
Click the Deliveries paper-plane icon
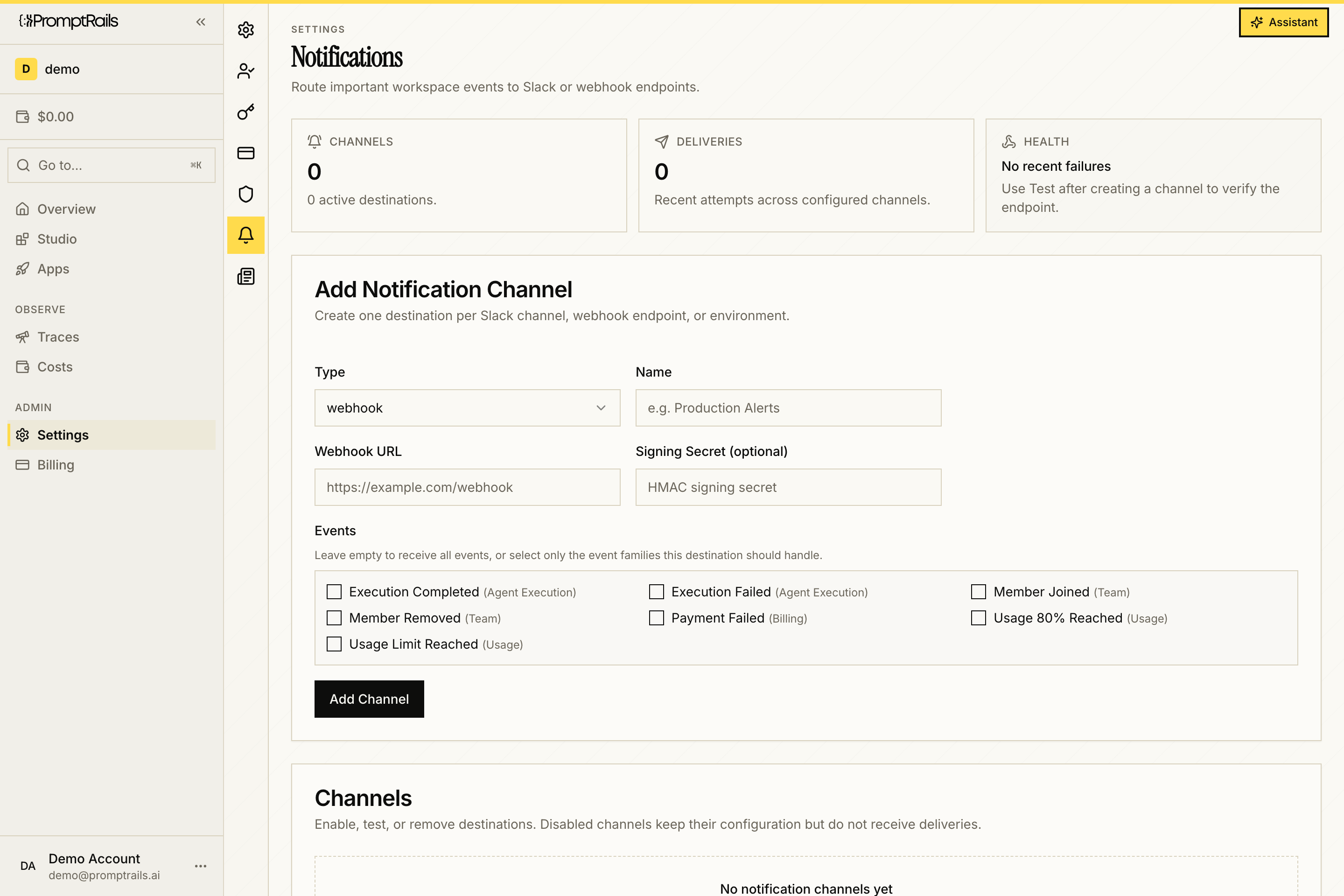(x=661, y=141)
